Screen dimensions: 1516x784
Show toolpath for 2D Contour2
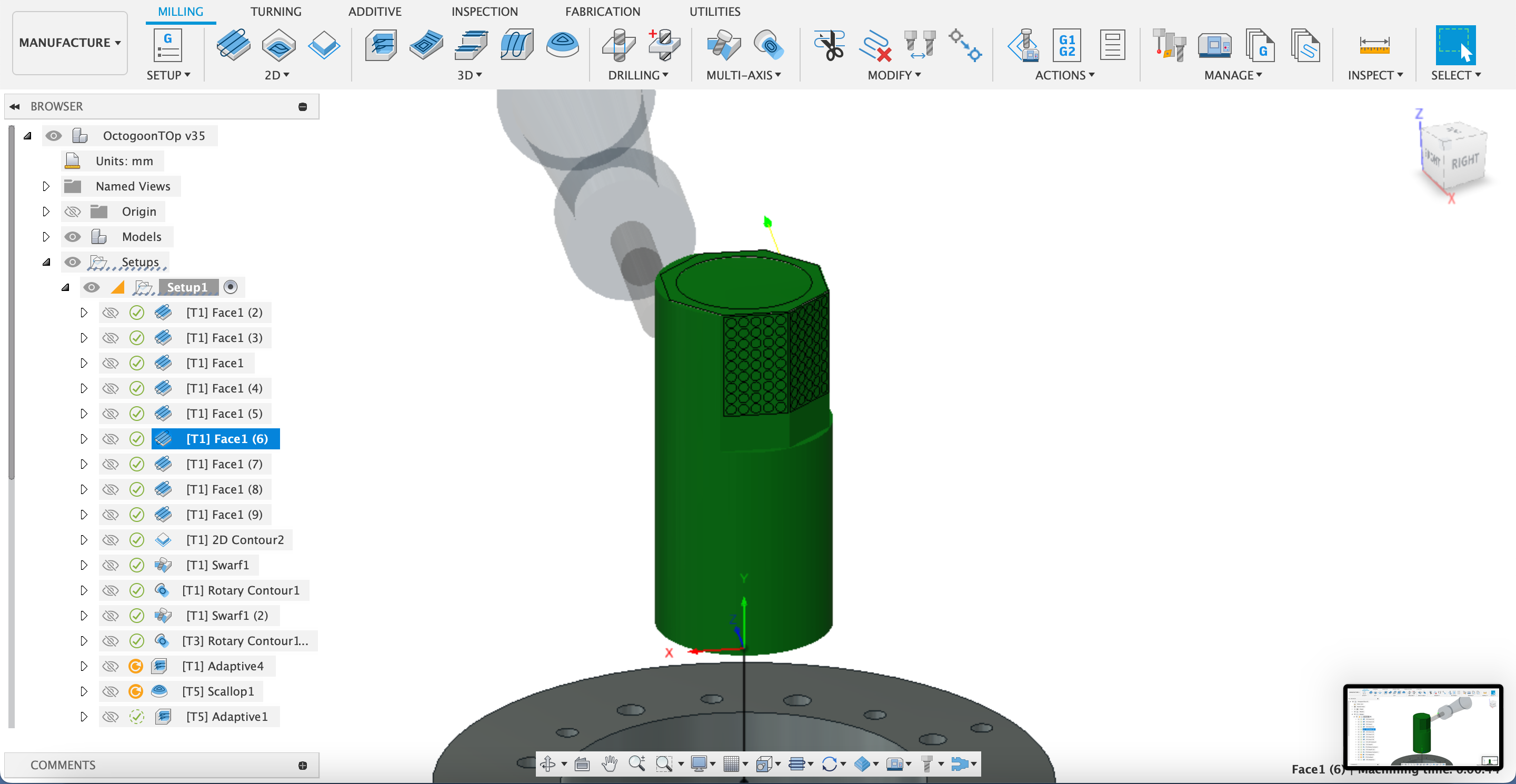tap(110, 540)
